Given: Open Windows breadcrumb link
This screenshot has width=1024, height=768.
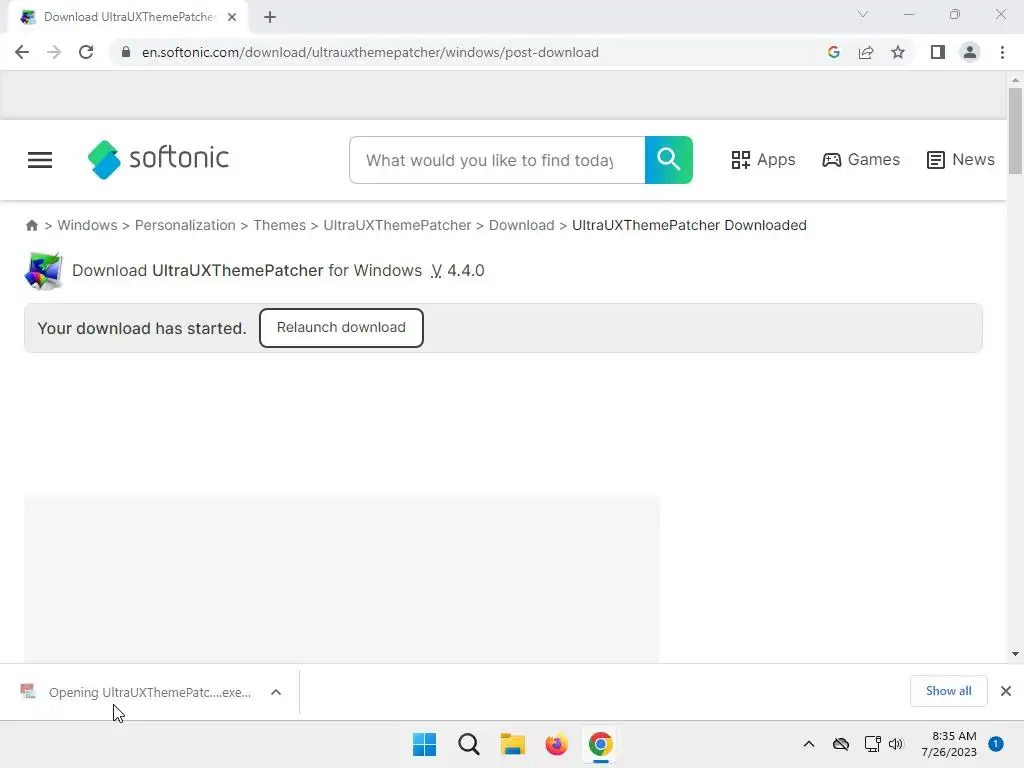Looking at the screenshot, I should coord(88,225).
